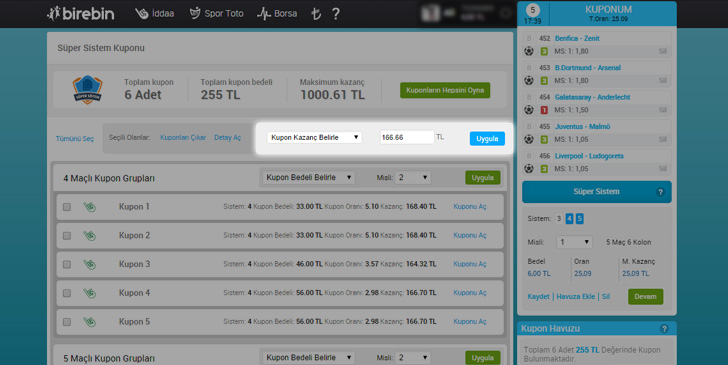
Task: Click the soccer ball icon for Benfica - Zenit
Action: 529,51
